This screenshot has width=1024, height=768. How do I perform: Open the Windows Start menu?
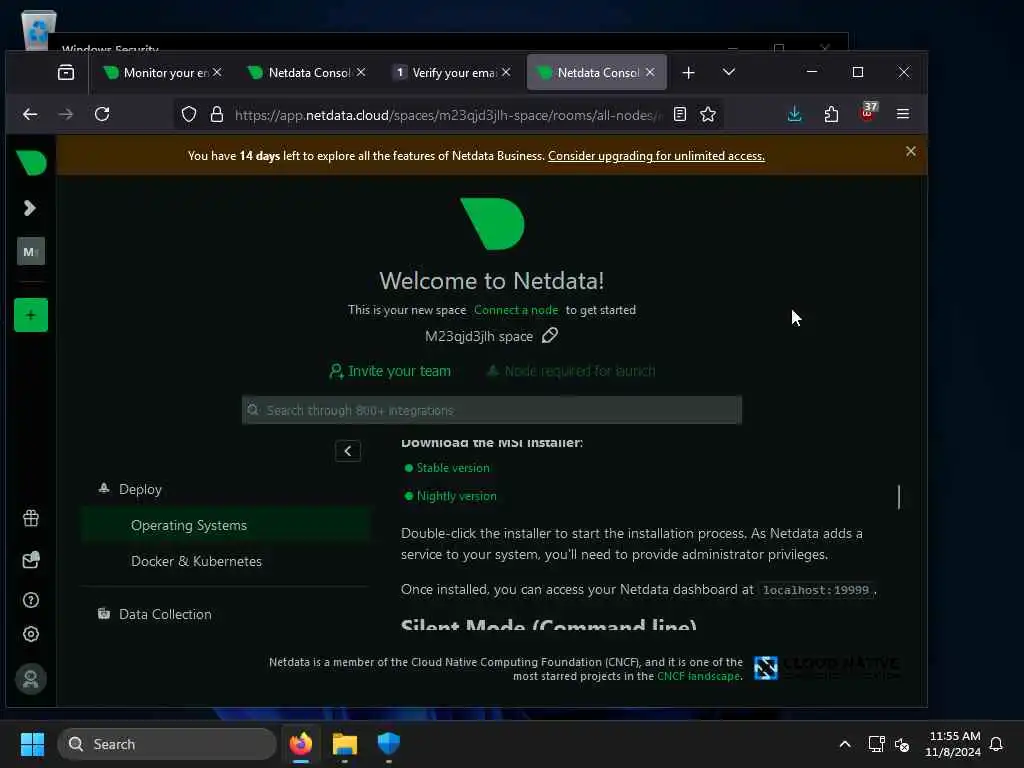point(32,744)
